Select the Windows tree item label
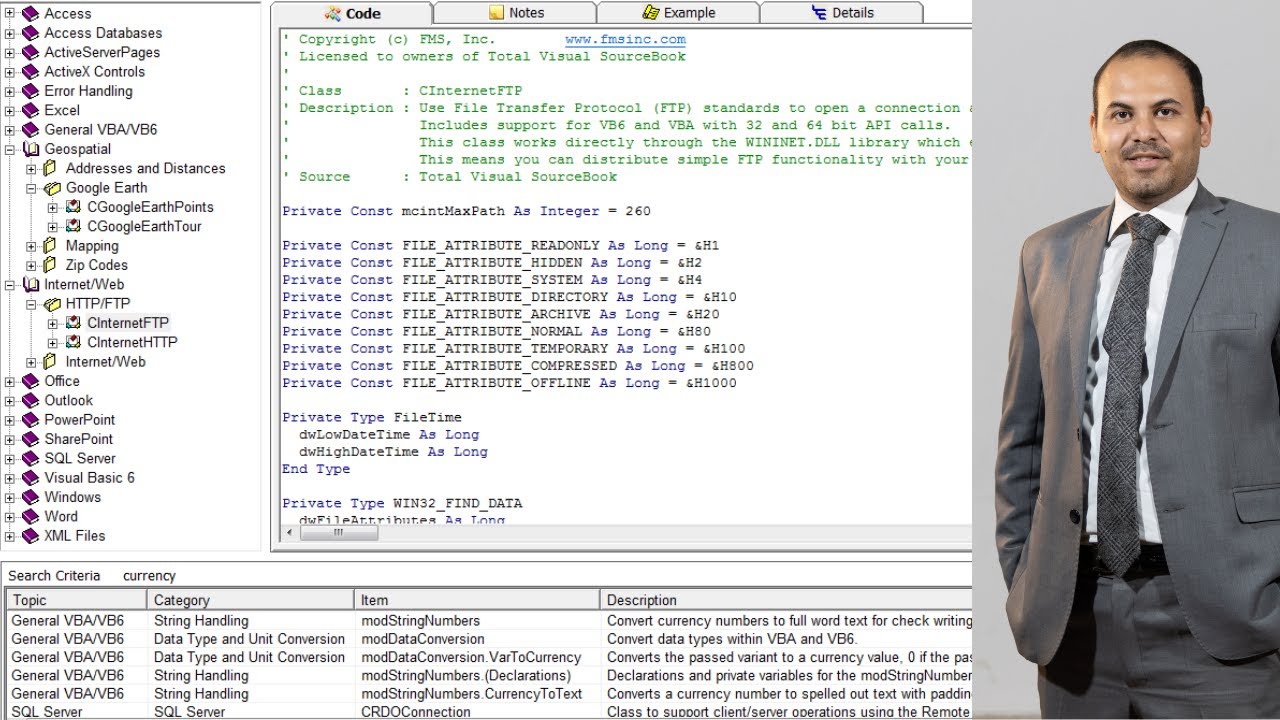This screenshot has width=1280, height=720. pos(72,497)
